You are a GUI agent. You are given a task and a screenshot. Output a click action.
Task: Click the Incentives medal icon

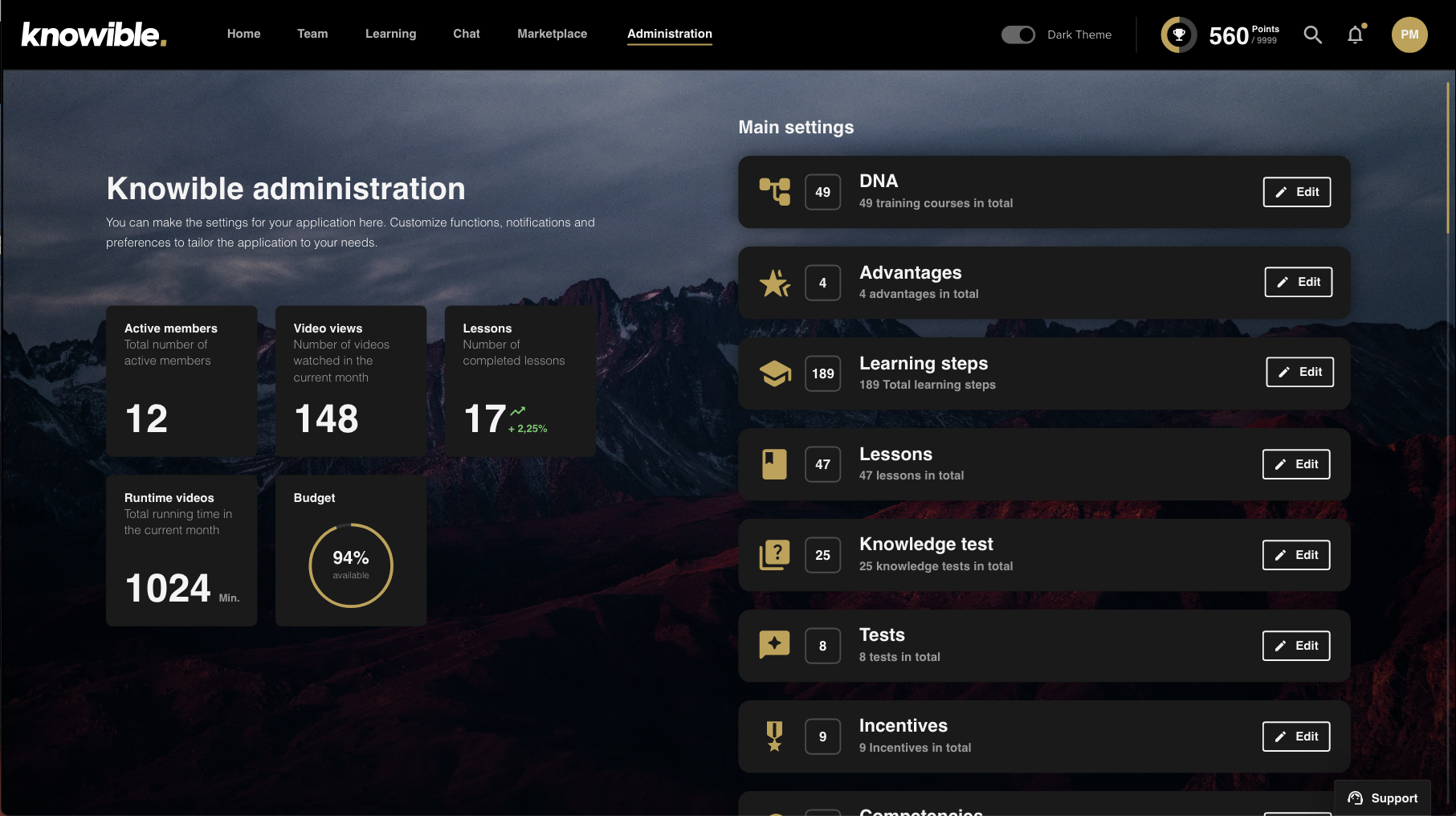pos(774,736)
